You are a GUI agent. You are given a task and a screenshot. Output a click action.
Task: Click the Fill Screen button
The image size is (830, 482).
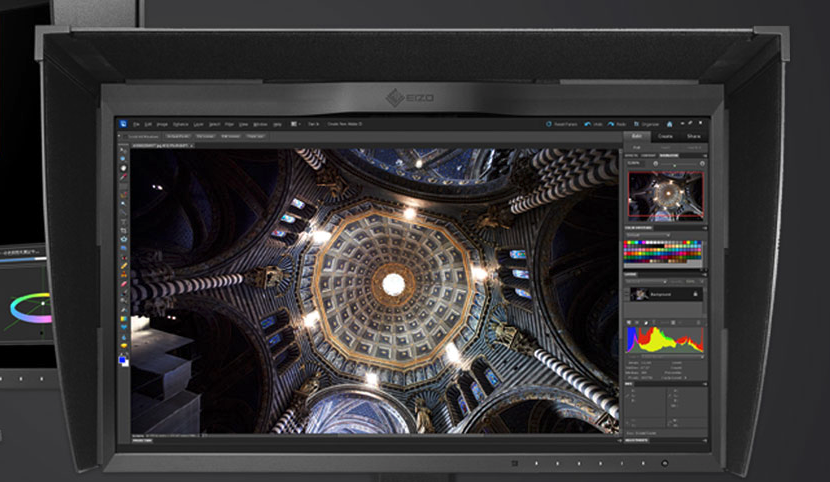pos(231,136)
